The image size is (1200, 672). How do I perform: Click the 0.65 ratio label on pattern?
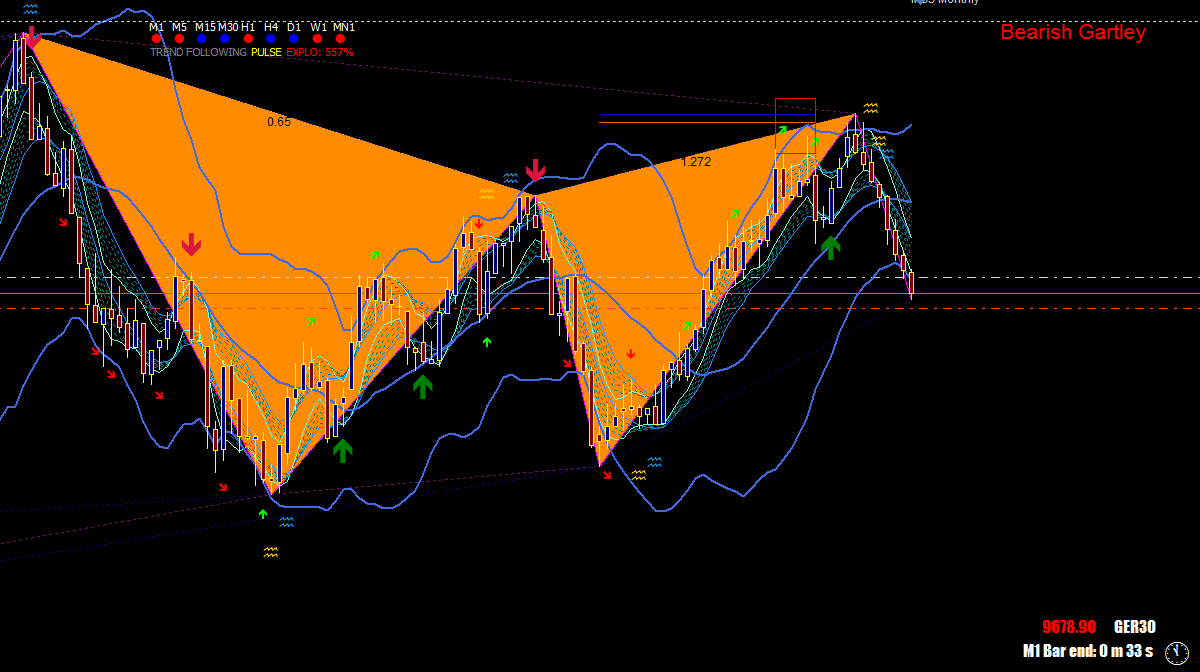pos(279,122)
